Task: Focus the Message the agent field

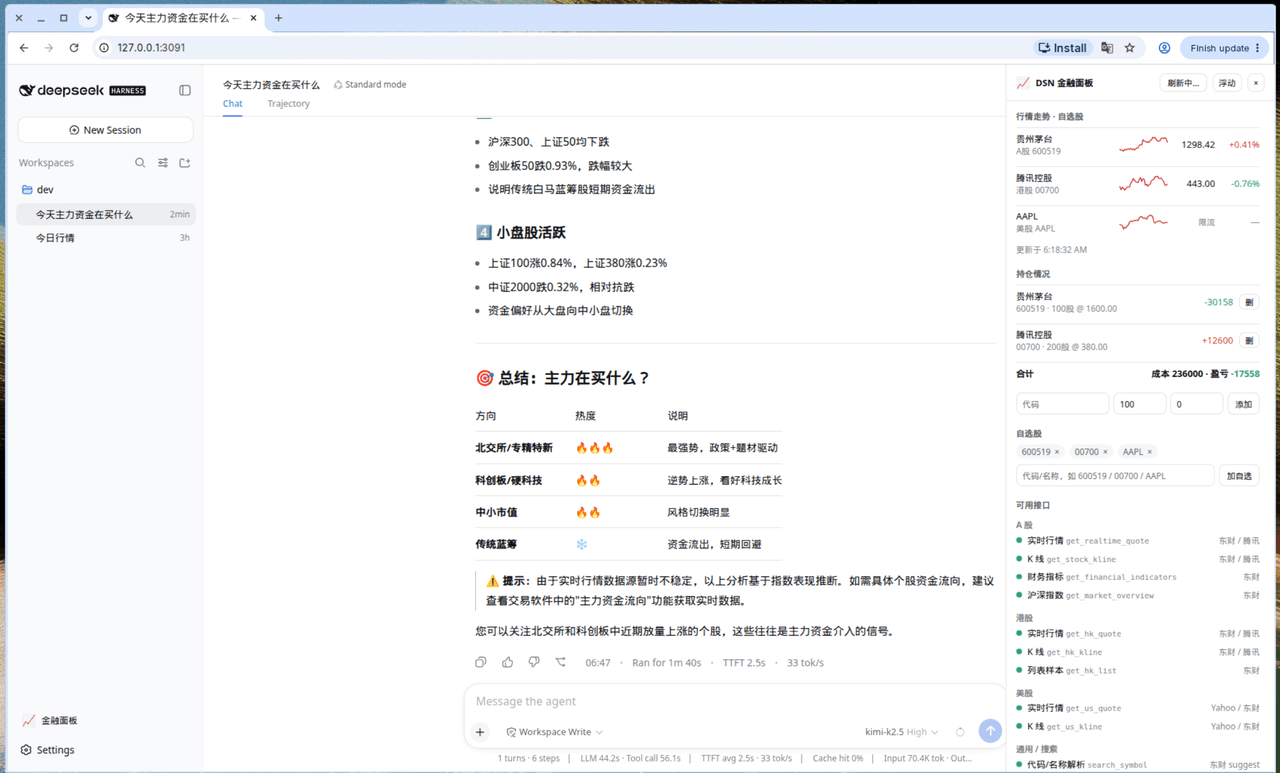Action: click(x=735, y=701)
